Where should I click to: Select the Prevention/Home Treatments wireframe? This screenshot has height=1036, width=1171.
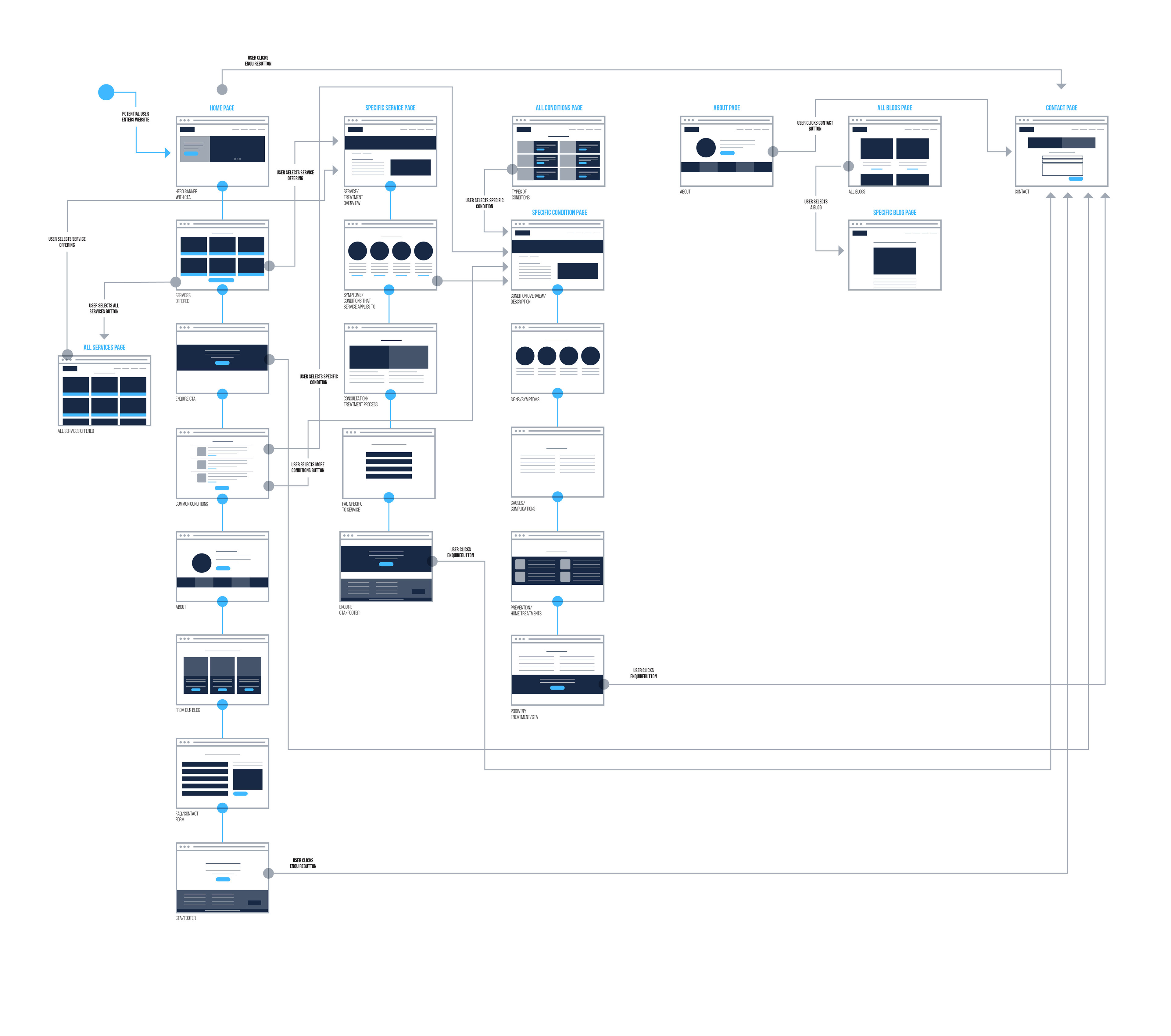[x=557, y=567]
